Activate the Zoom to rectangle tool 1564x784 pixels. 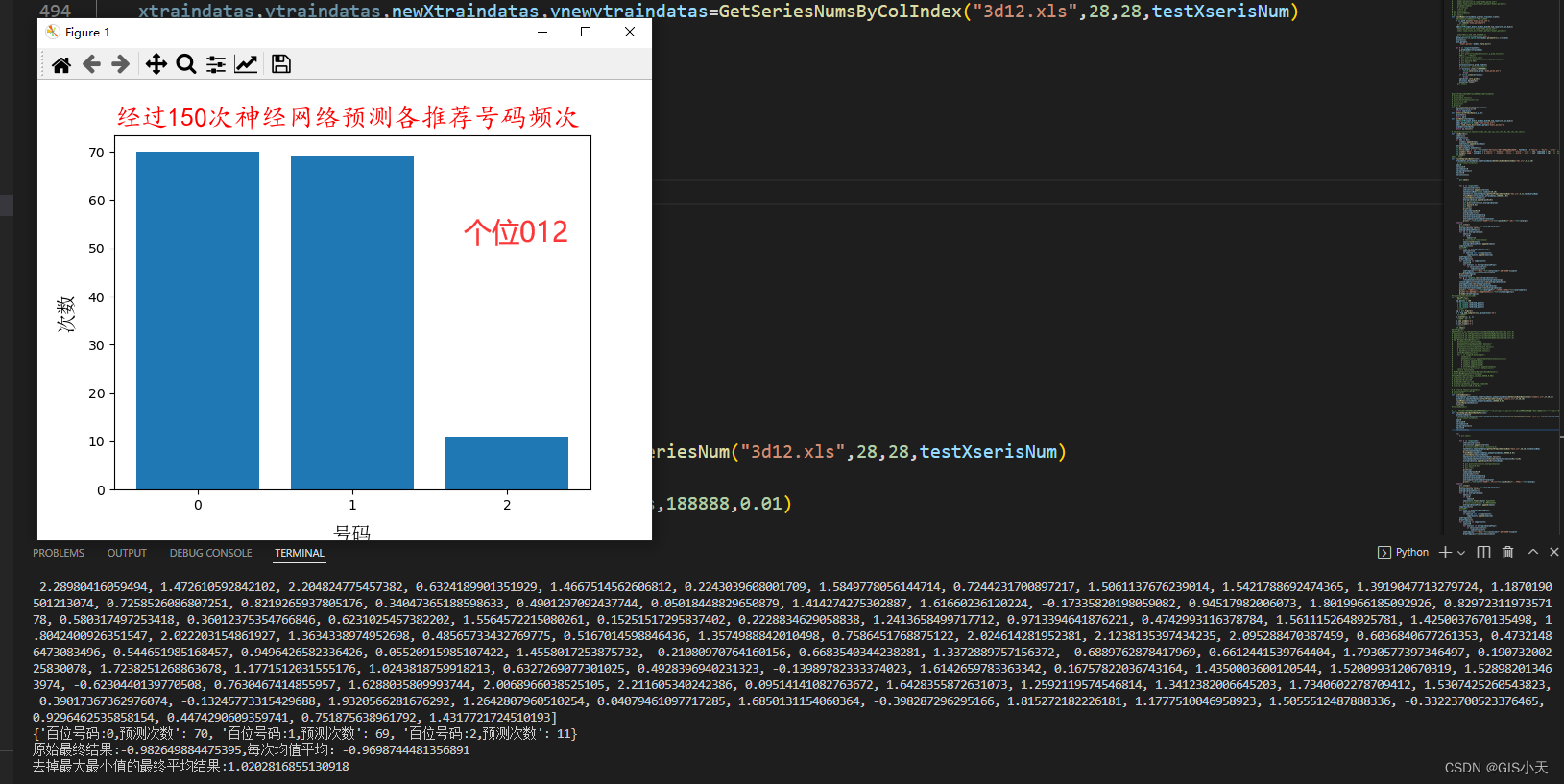coord(186,64)
